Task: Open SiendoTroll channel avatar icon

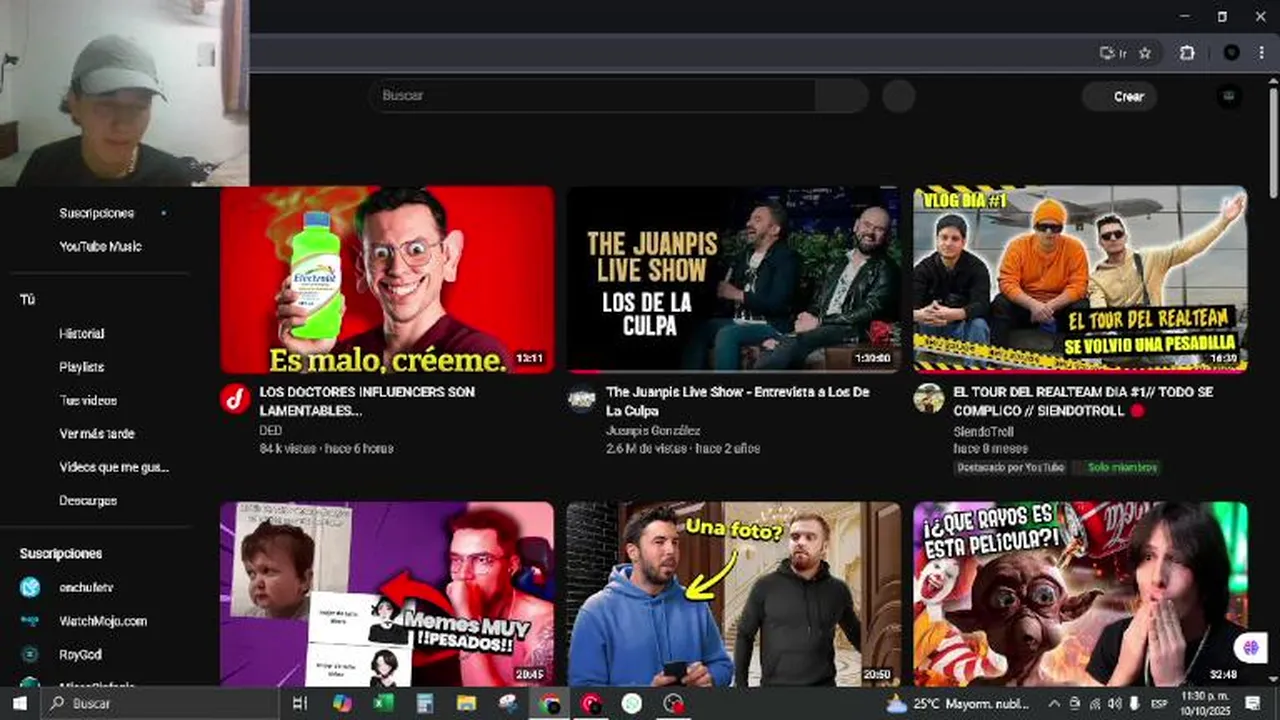Action: coord(929,399)
